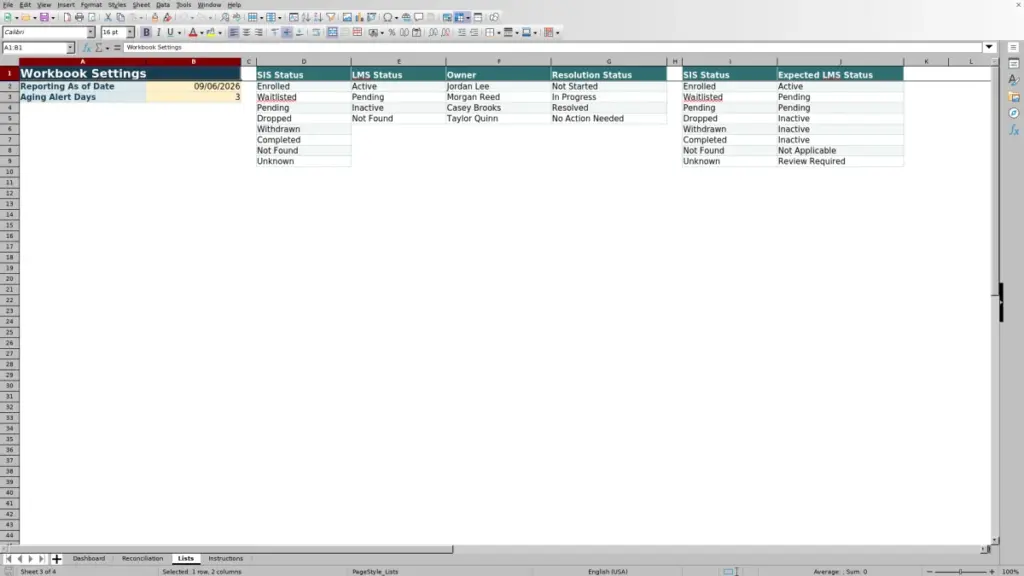Click the AutoFilter funnel icon
The height and width of the screenshot is (576, 1024).
(330, 17)
